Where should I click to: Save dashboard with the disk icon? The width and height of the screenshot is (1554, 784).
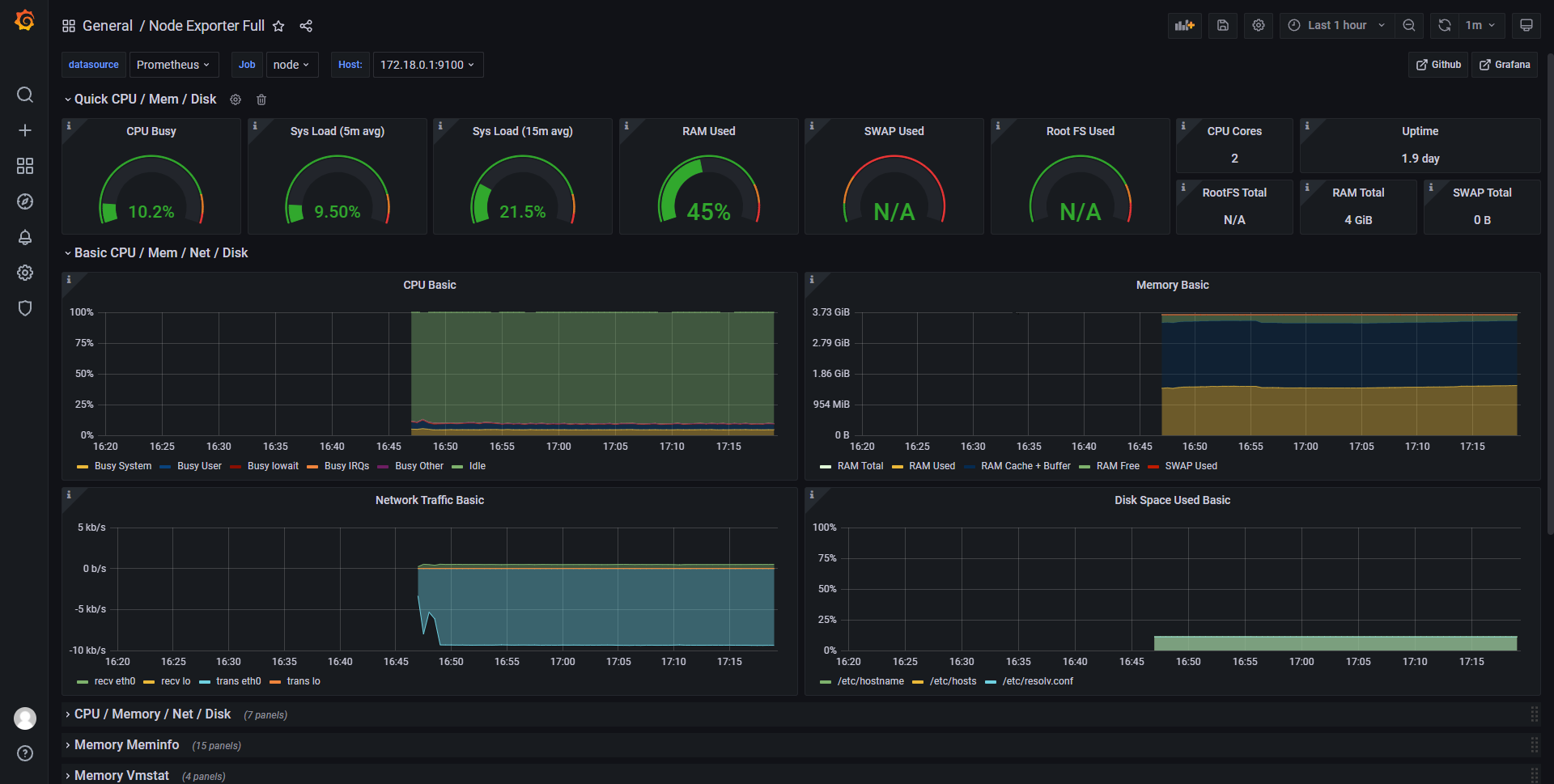pos(1223,25)
